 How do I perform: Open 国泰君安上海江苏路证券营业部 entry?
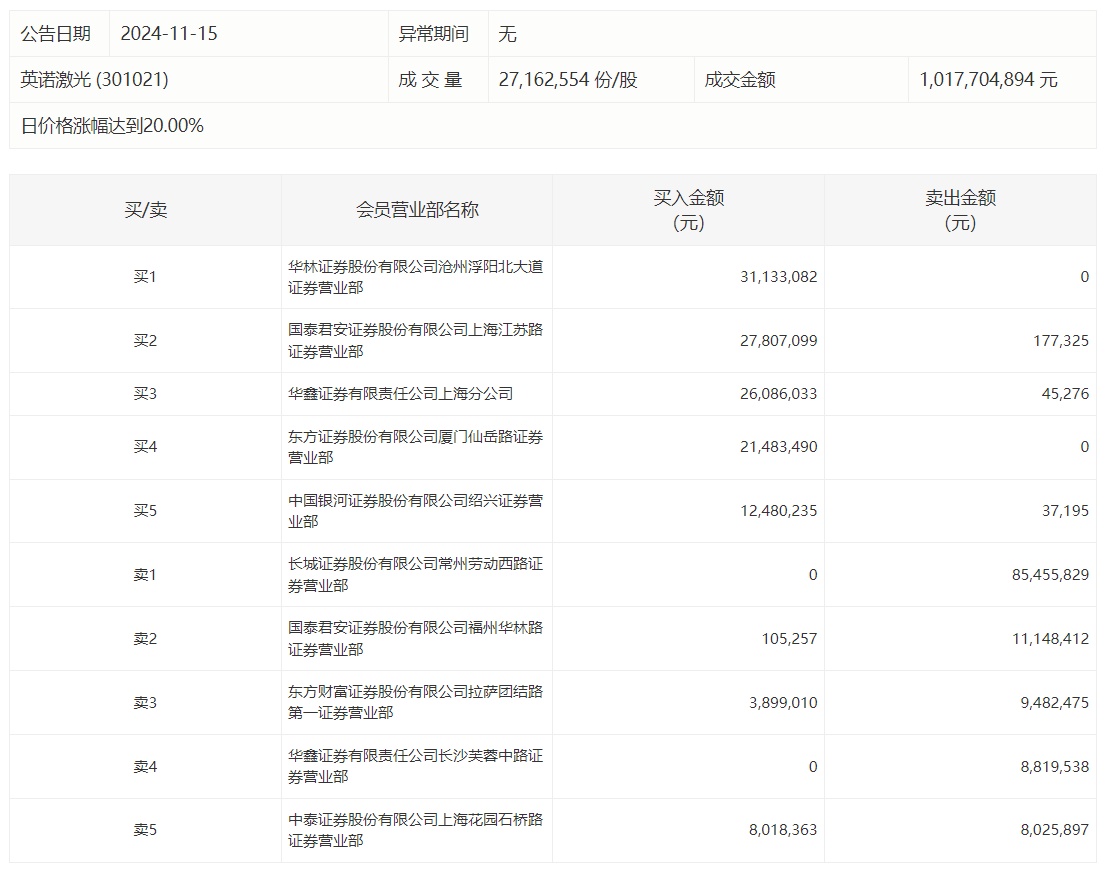[x=416, y=340]
